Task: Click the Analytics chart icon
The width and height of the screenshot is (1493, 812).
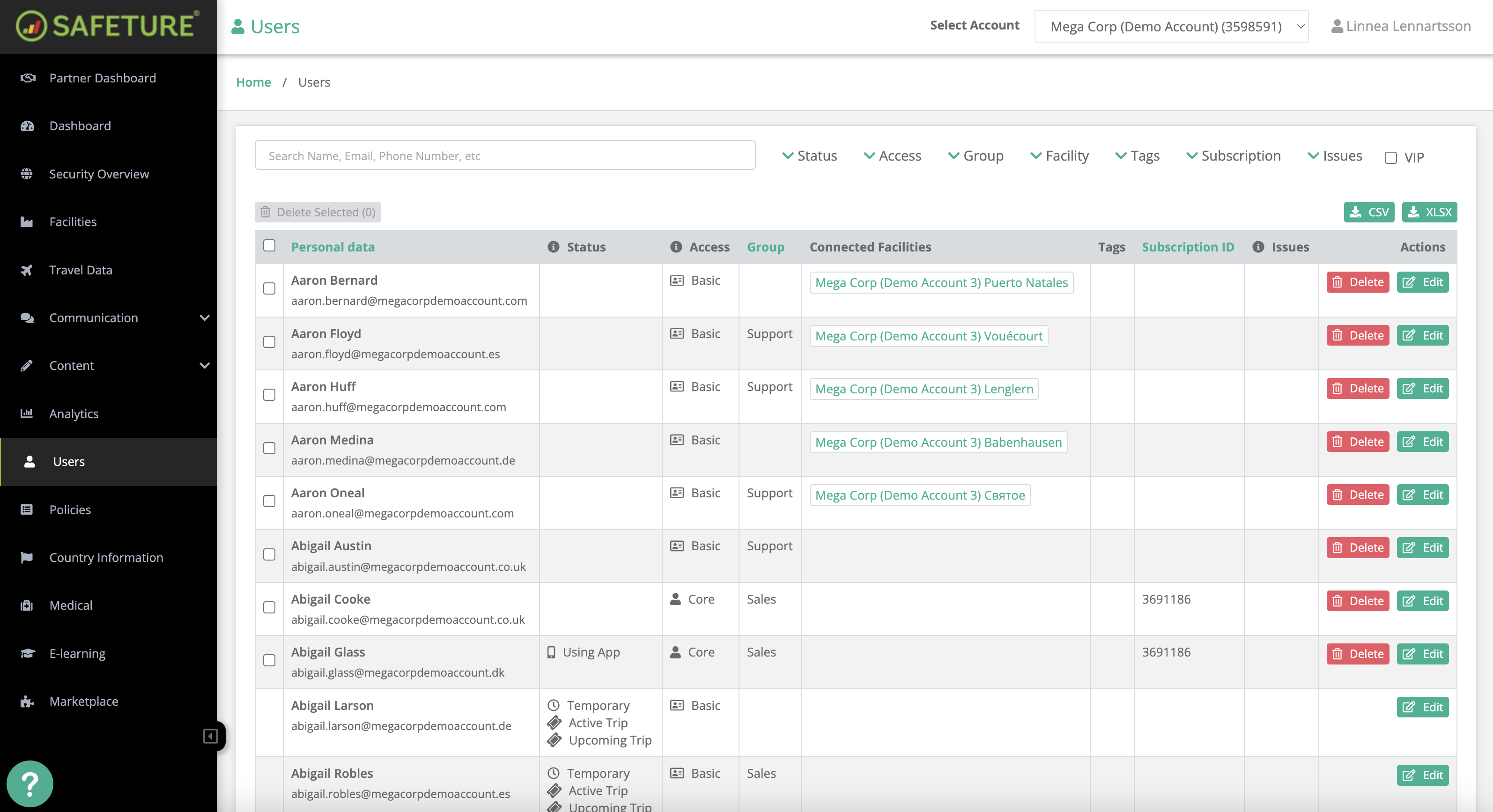Action: 27,413
